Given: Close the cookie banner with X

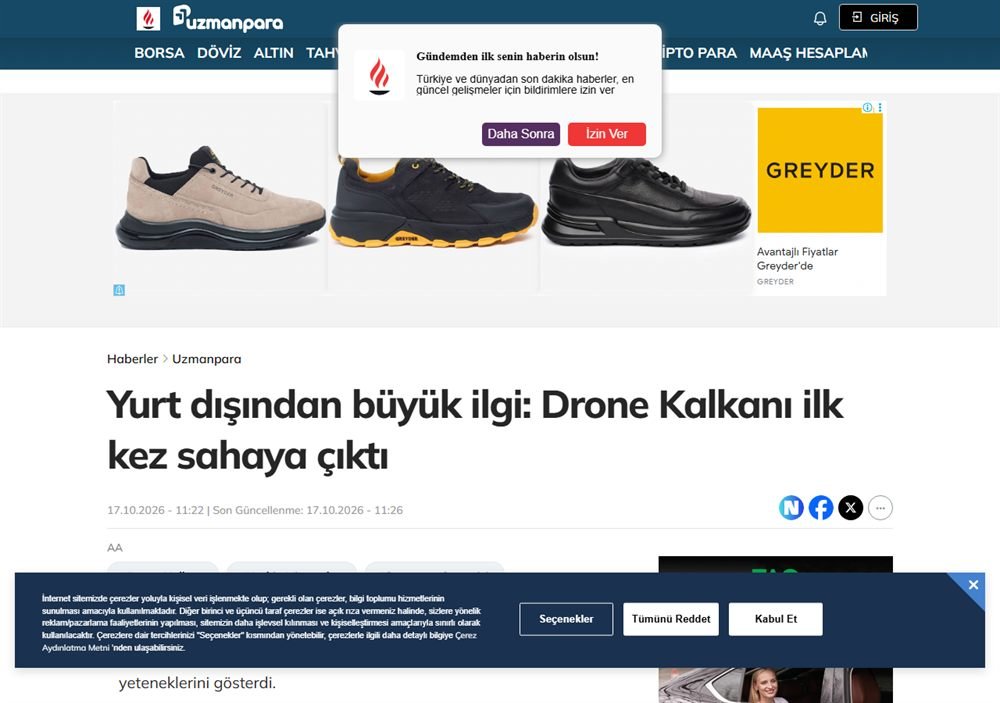Looking at the screenshot, I should 973,585.
